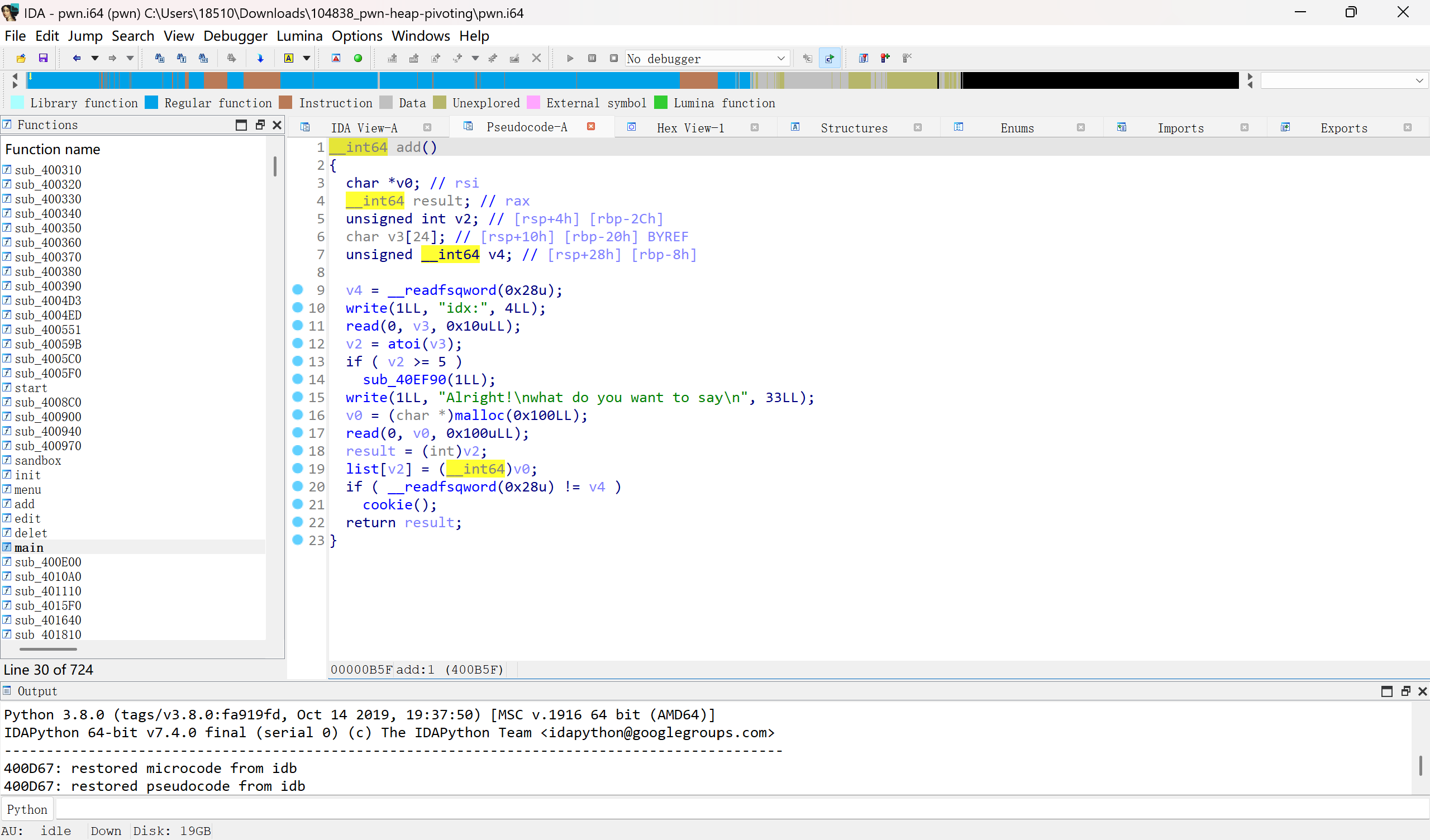Click the Save database floppy icon
This screenshot has width=1430, height=840.
coord(43,58)
